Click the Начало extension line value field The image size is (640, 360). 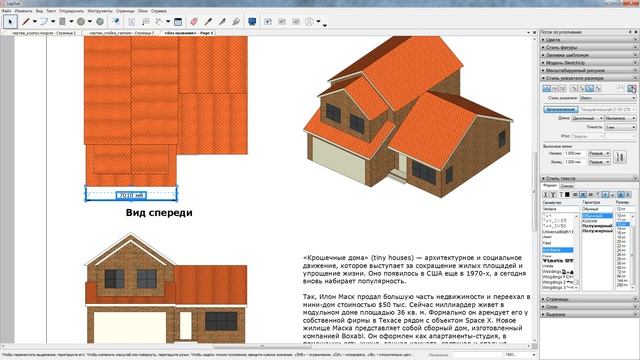coord(575,153)
